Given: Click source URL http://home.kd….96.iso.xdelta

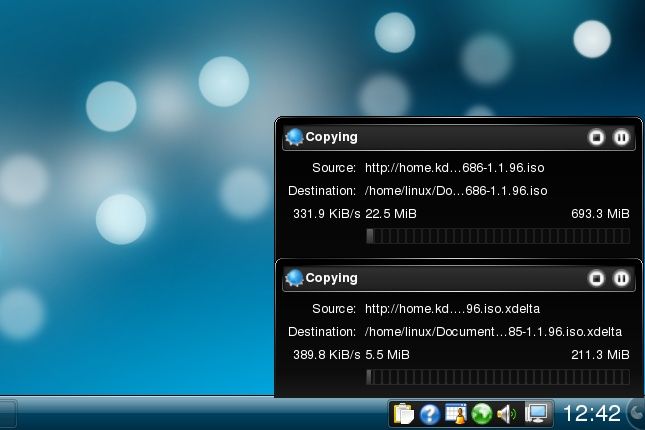Looking at the screenshot, I should pyautogui.click(x=452, y=309).
